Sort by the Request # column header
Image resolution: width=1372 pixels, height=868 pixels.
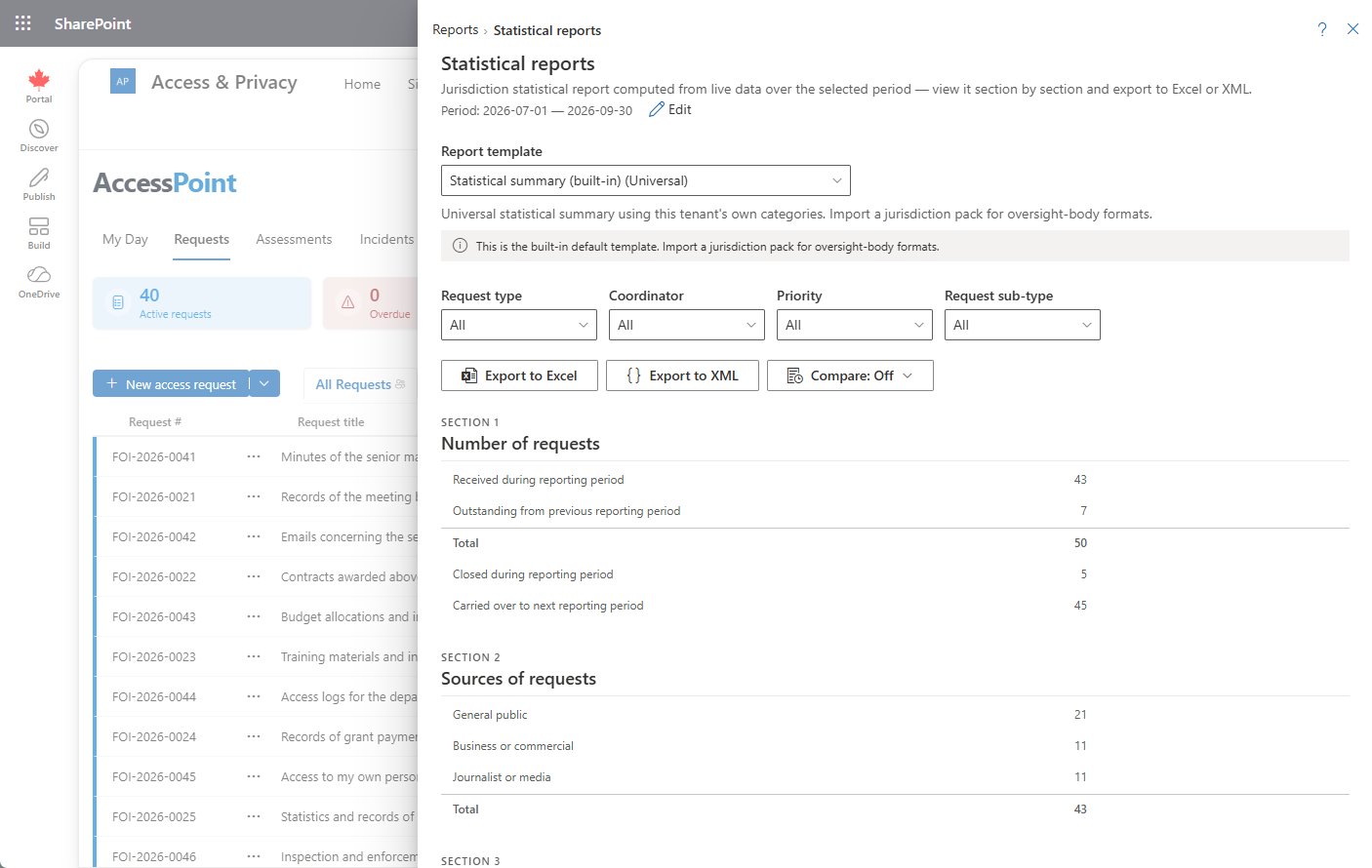(x=155, y=421)
